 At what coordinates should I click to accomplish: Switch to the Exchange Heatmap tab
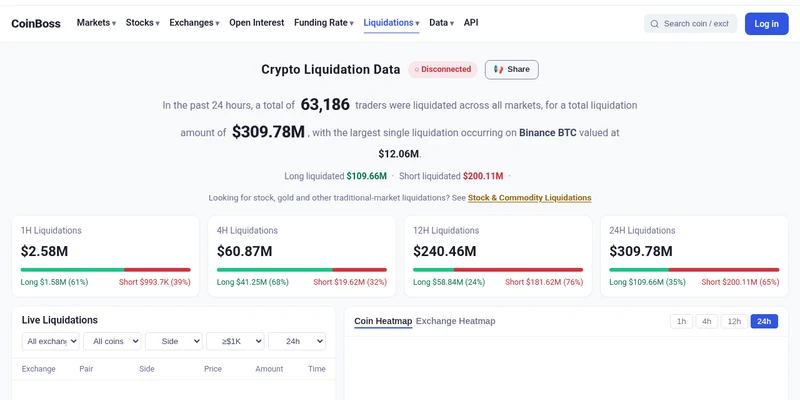456,321
